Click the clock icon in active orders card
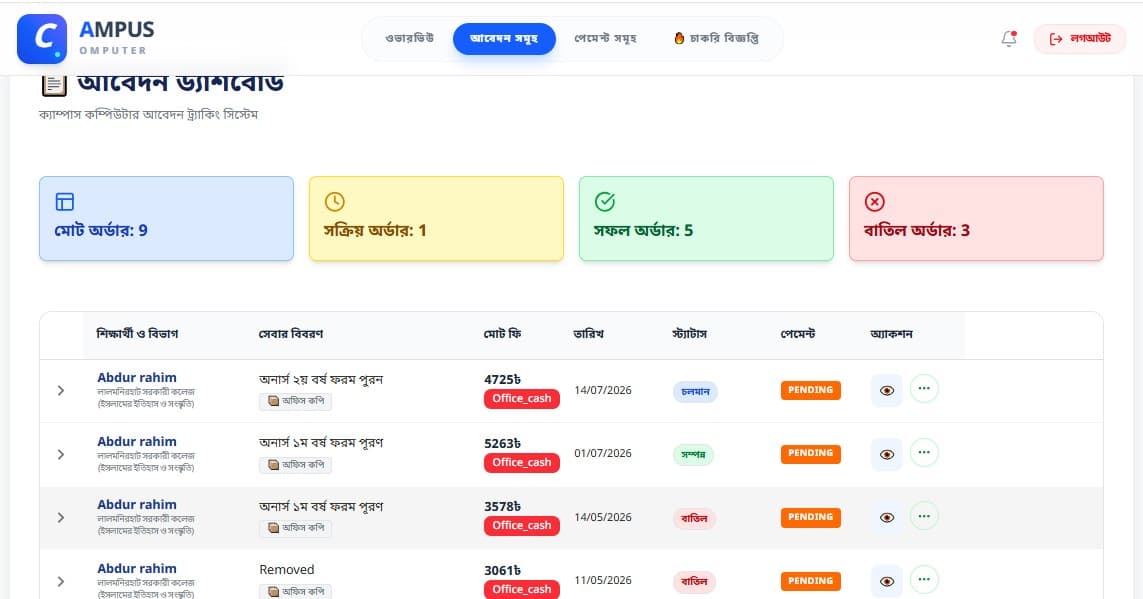The width and height of the screenshot is (1143, 599). click(x=335, y=202)
